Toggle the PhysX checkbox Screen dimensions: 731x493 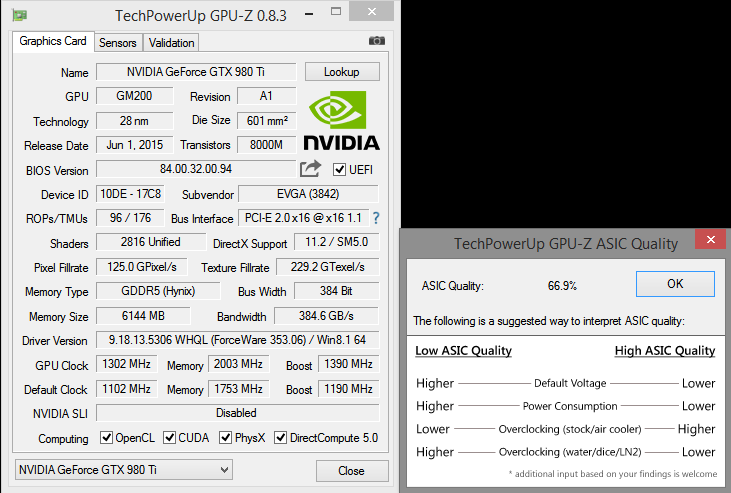point(226,437)
